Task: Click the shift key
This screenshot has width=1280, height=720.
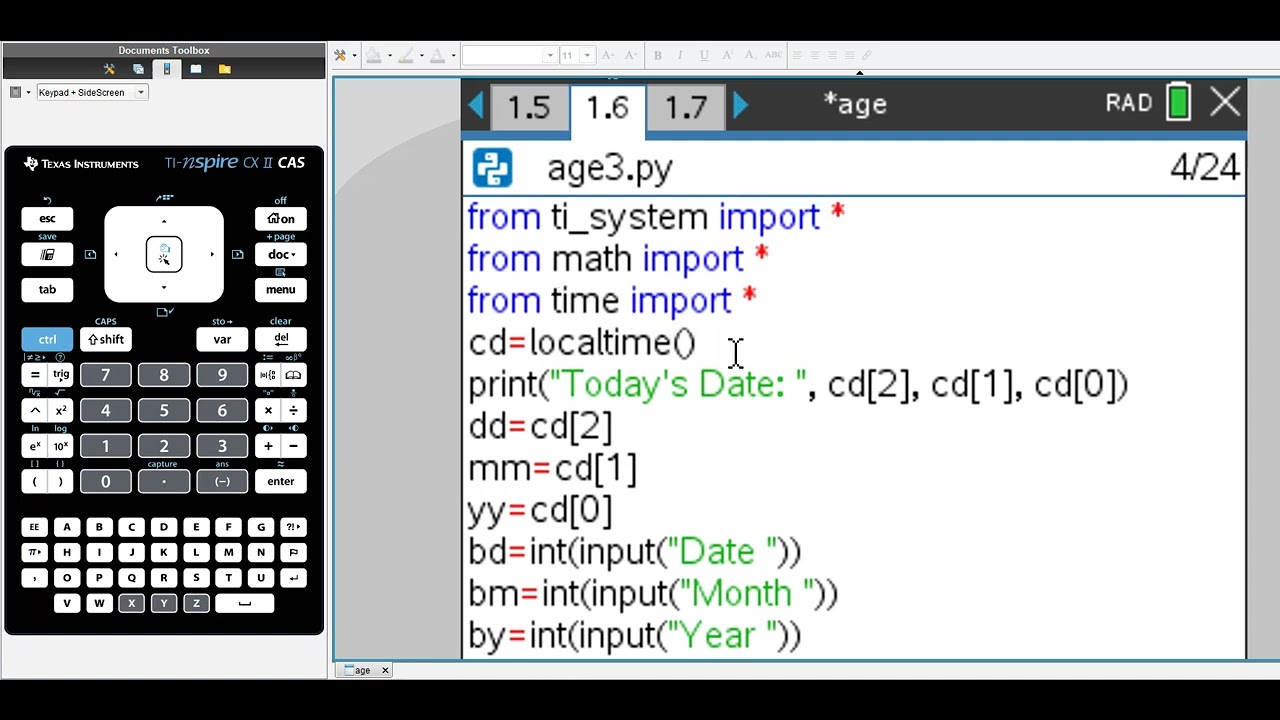Action: pos(106,340)
